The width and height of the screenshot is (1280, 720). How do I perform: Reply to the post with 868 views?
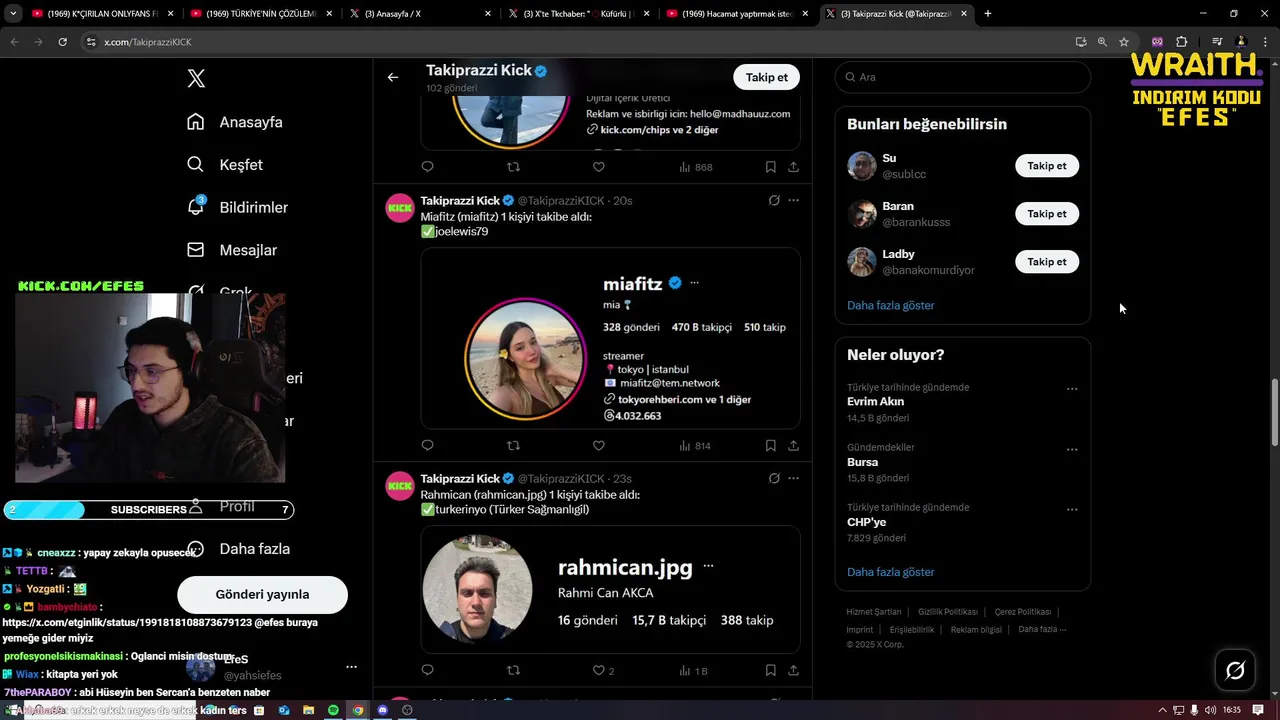(x=428, y=167)
